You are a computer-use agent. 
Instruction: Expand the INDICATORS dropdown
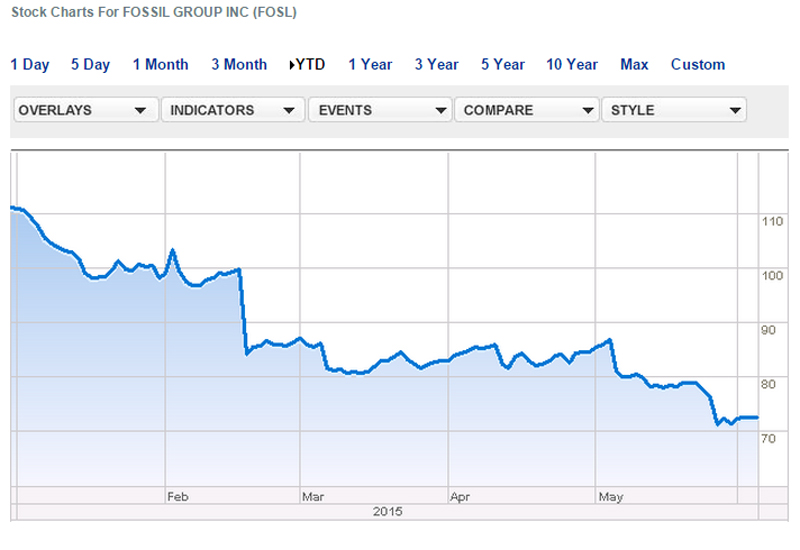pyautogui.click(x=233, y=110)
